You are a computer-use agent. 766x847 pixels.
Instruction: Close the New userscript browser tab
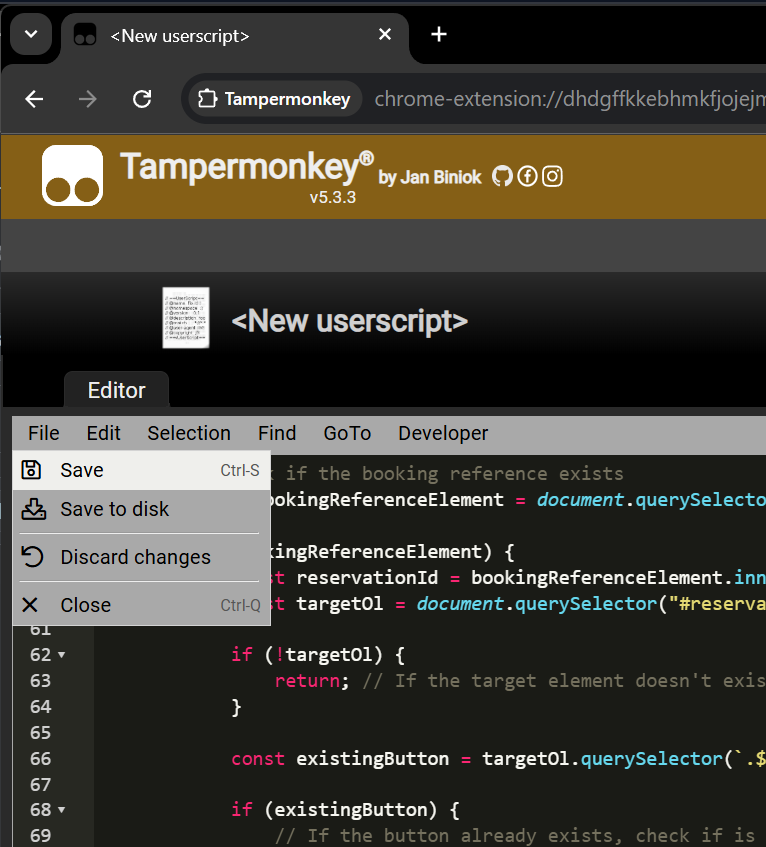coord(385,35)
